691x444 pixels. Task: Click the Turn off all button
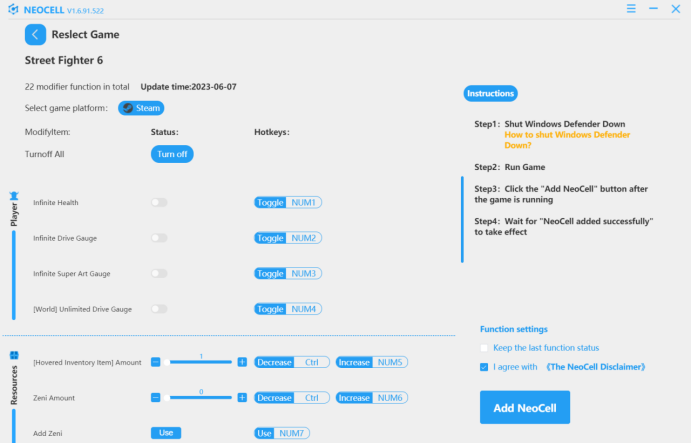[172, 154]
